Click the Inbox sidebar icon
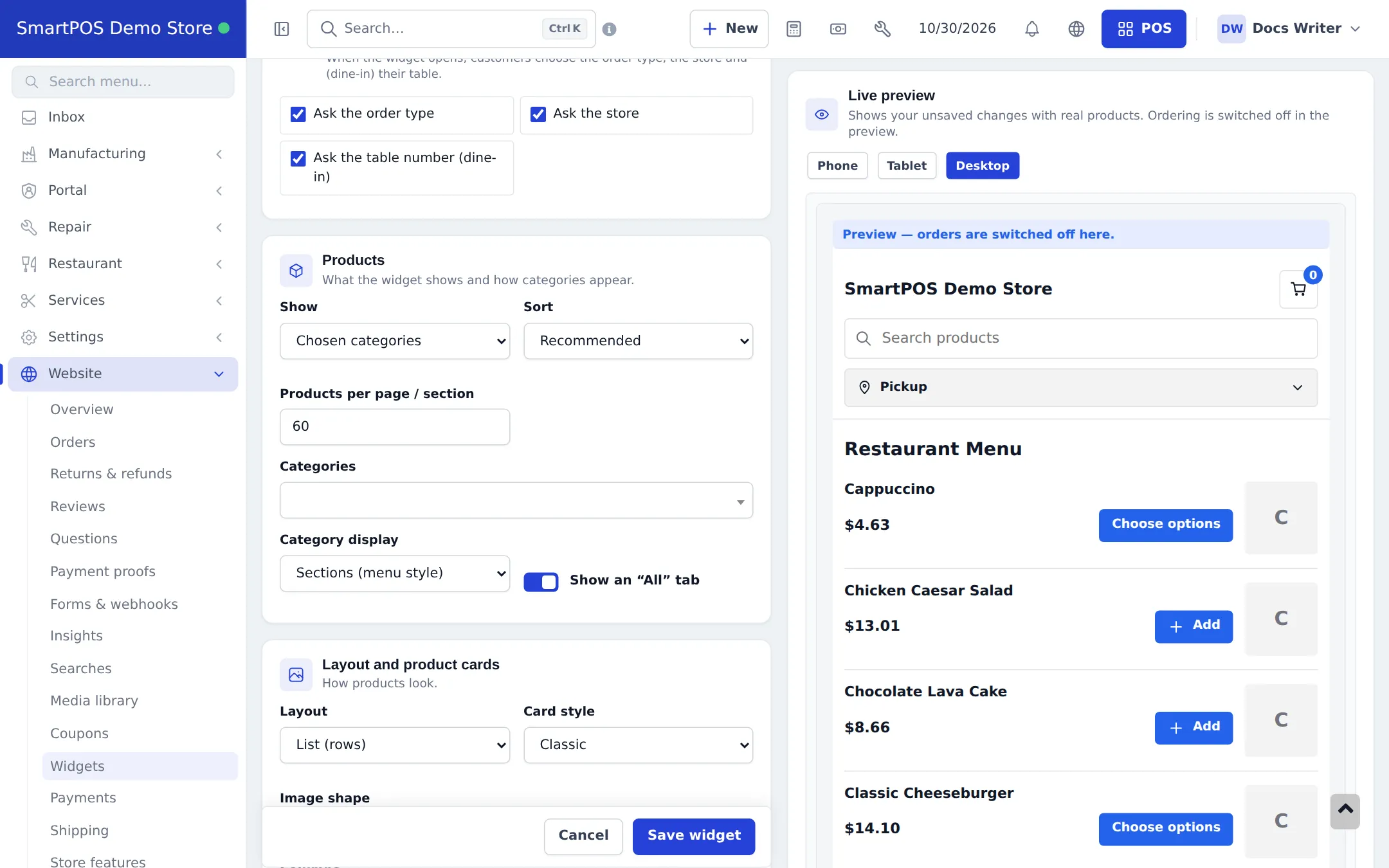 pyautogui.click(x=29, y=118)
